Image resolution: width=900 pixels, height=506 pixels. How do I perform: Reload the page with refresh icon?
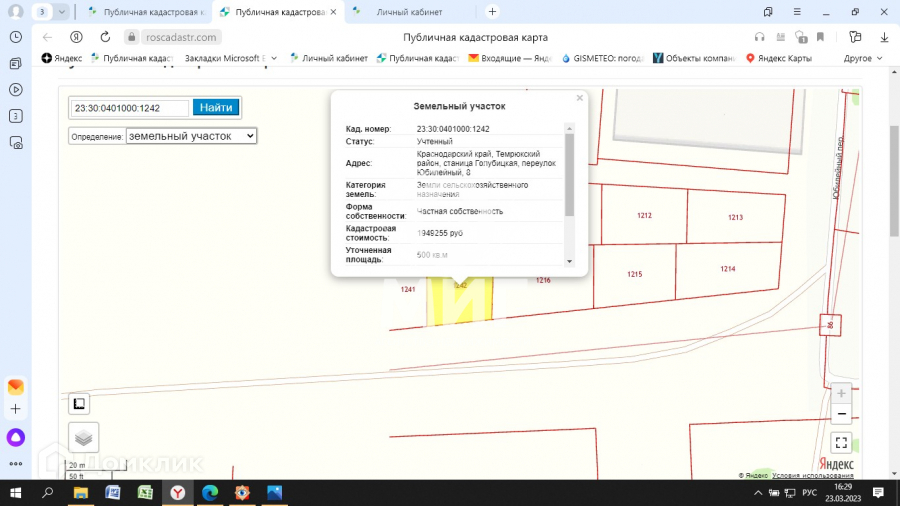tap(105, 37)
